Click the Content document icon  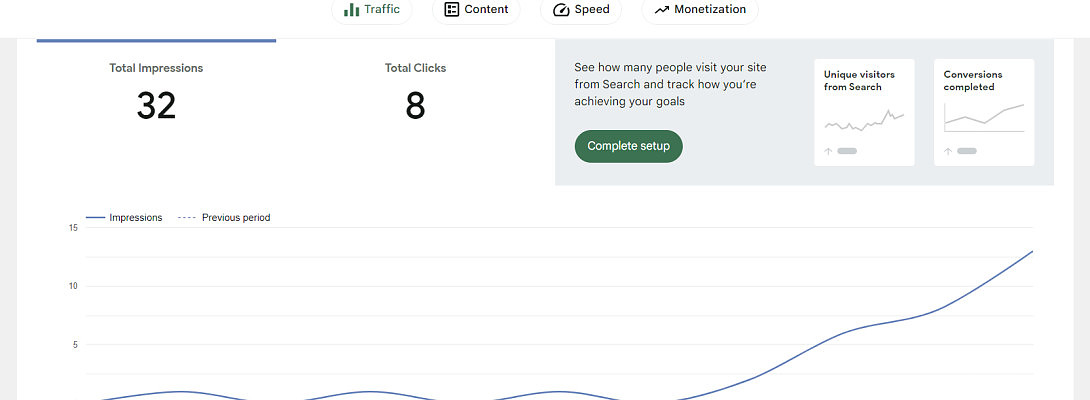(452, 10)
